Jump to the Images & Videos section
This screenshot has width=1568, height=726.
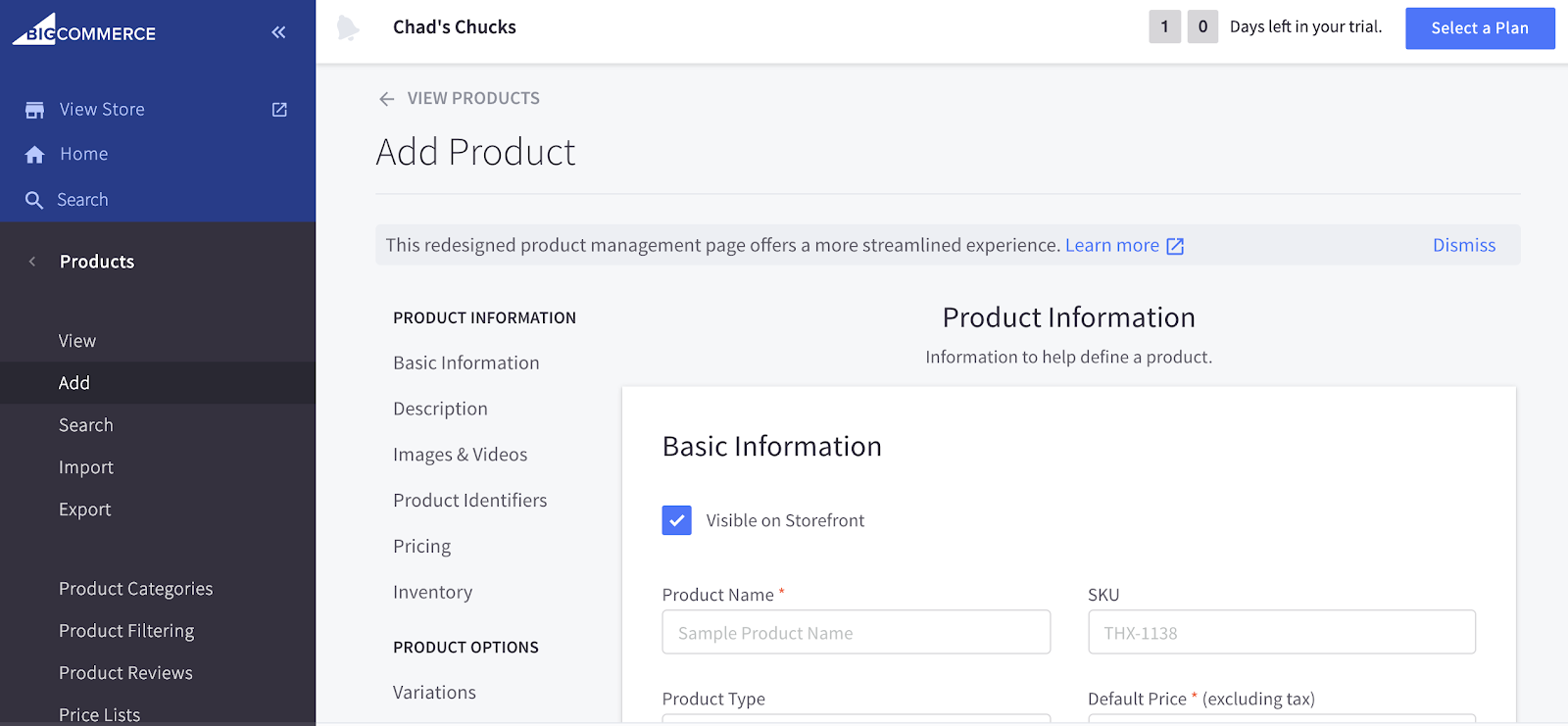(x=460, y=455)
